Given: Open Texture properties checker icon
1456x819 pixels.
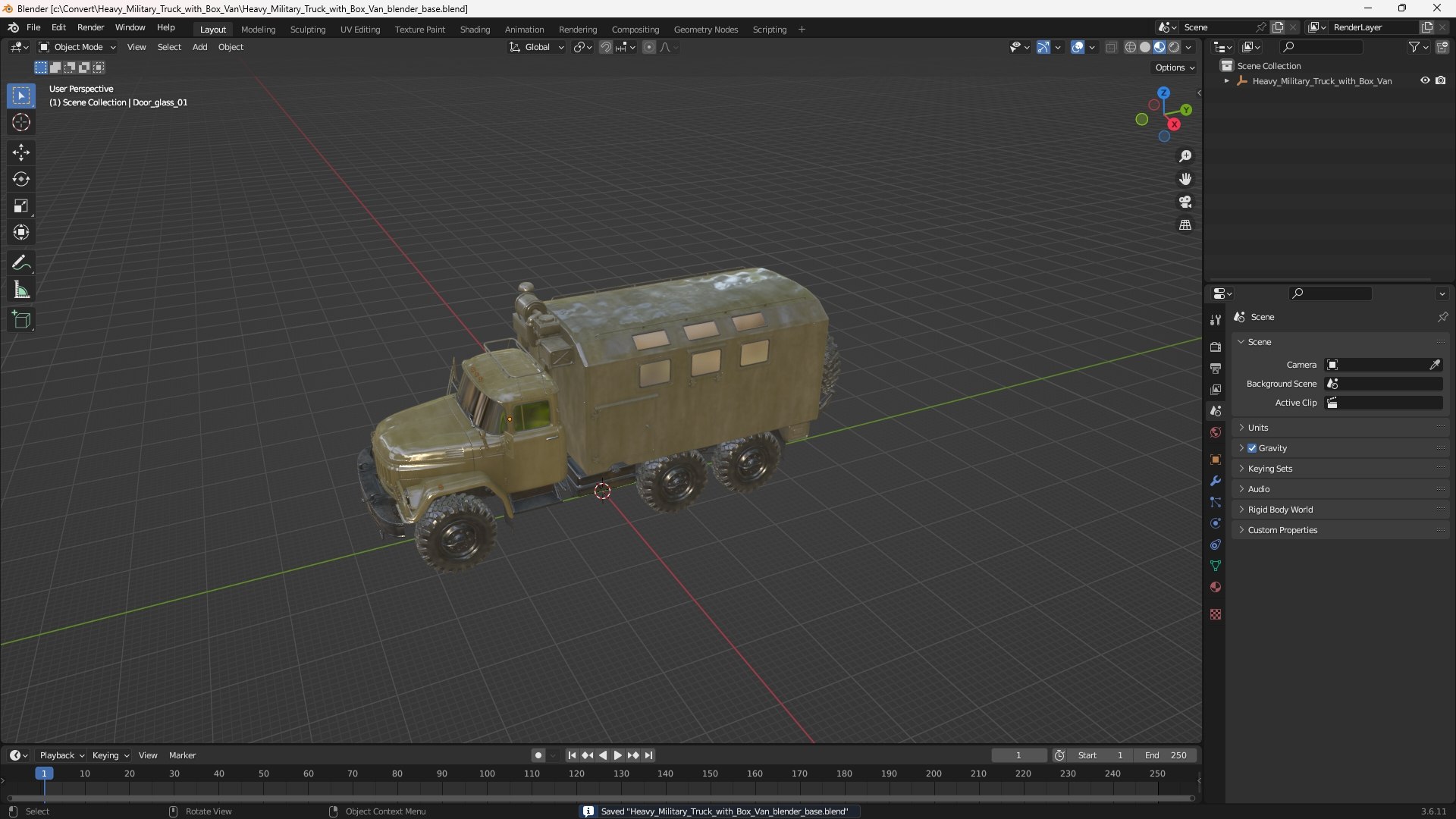Looking at the screenshot, I should pyautogui.click(x=1216, y=614).
